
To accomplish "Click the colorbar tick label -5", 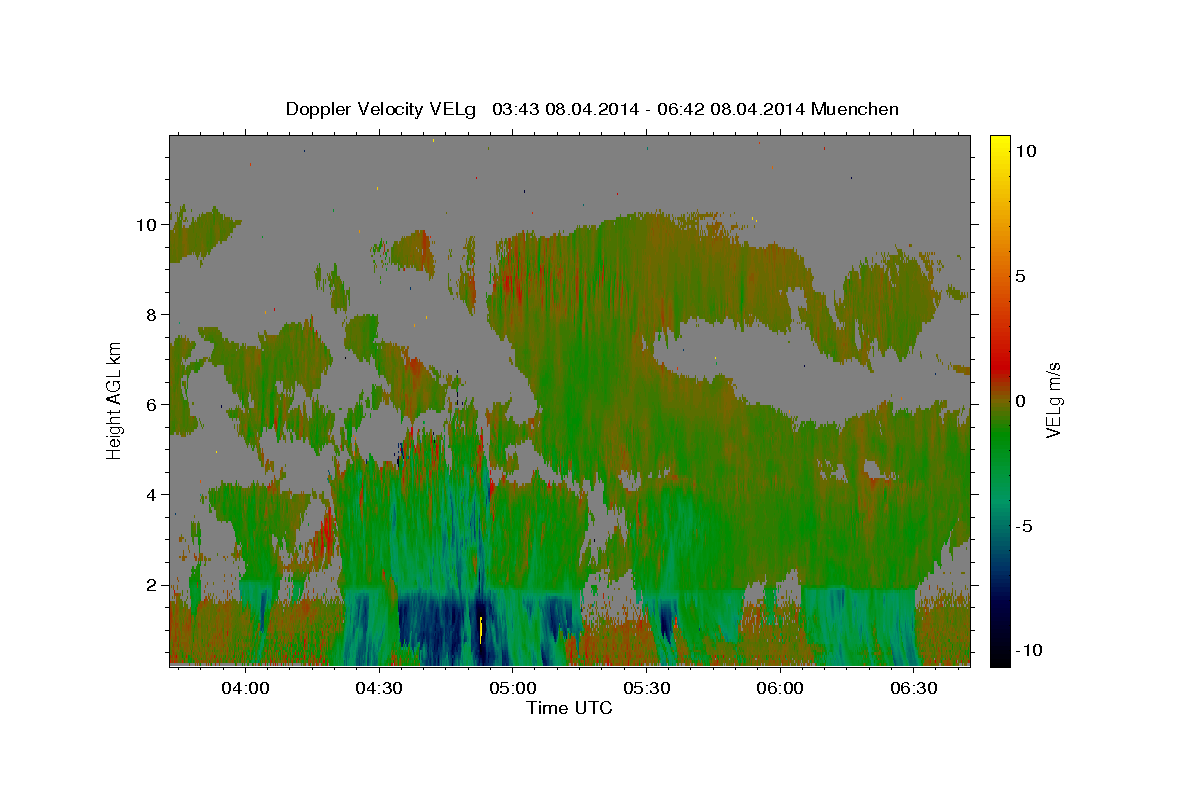I will tap(1023, 526).
